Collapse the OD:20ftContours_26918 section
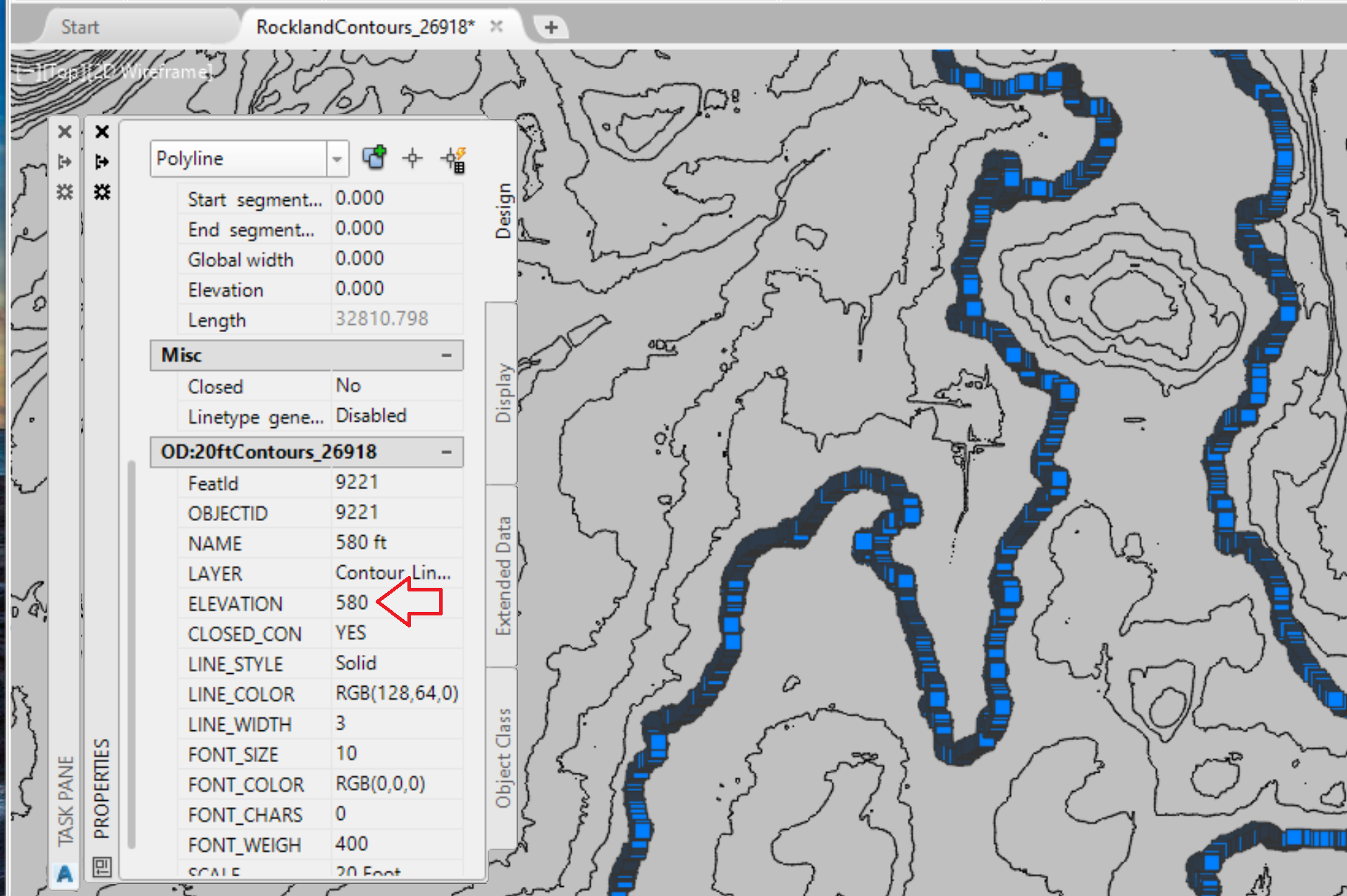 pos(446,452)
